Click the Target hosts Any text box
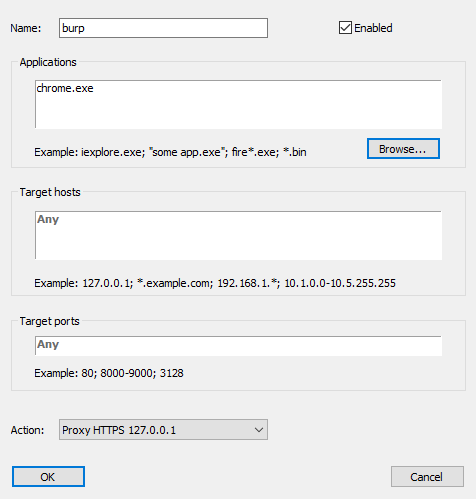 coord(238,235)
